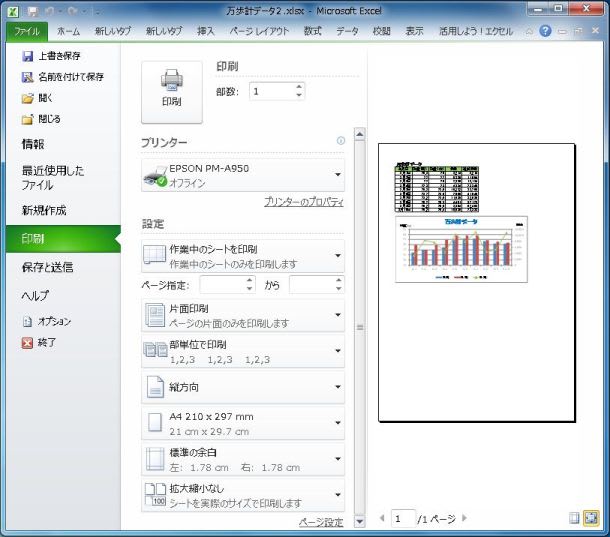The height and width of the screenshot is (537, 610).
Task: Open the A4 paper size dropdown
Action: pyautogui.click(x=337, y=423)
